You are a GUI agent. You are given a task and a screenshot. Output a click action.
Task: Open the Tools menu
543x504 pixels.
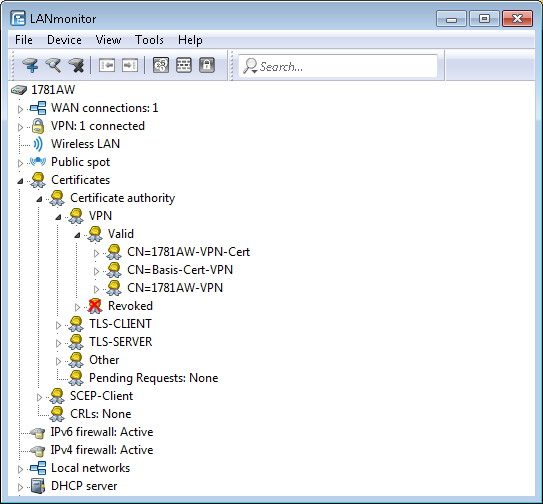click(x=149, y=40)
